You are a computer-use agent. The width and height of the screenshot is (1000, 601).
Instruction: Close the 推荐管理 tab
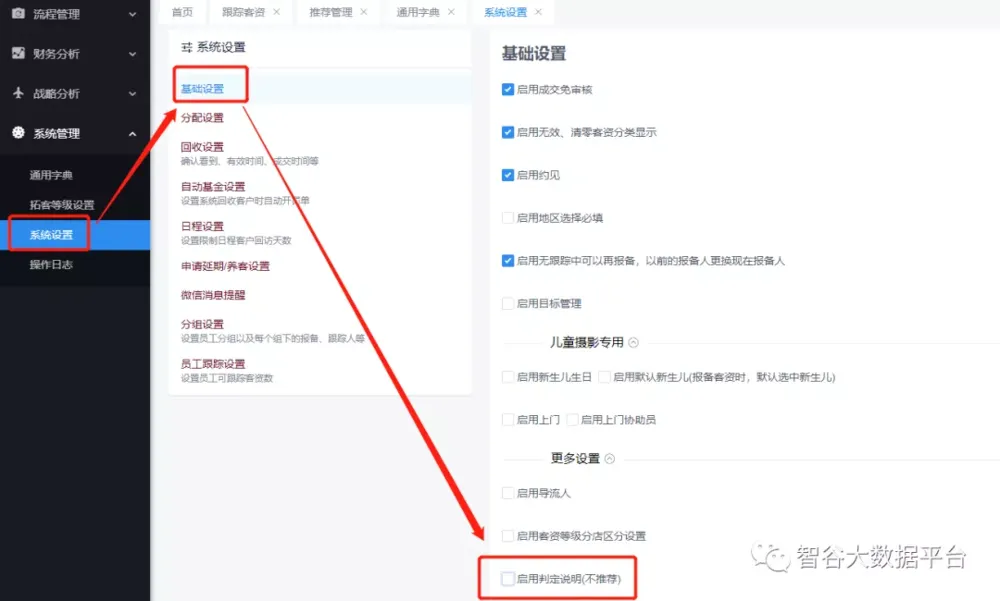pyautogui.click(x=363, y=12)
